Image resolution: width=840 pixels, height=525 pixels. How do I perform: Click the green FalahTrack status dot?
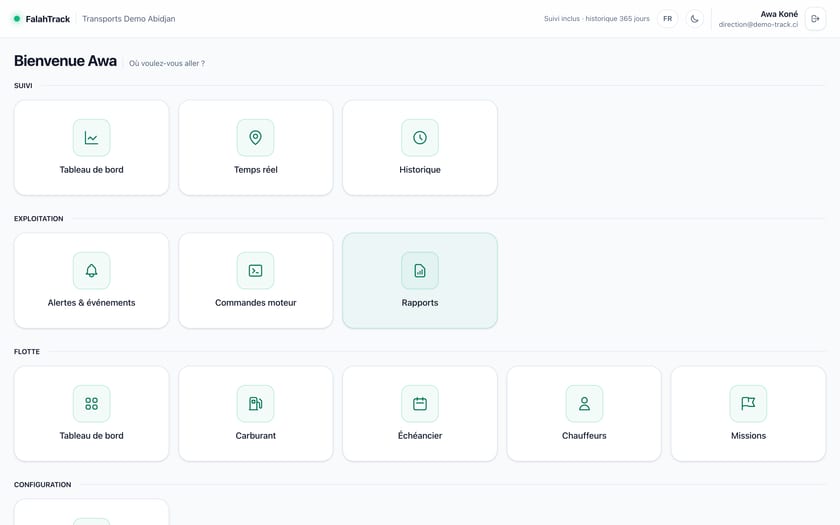17,19
